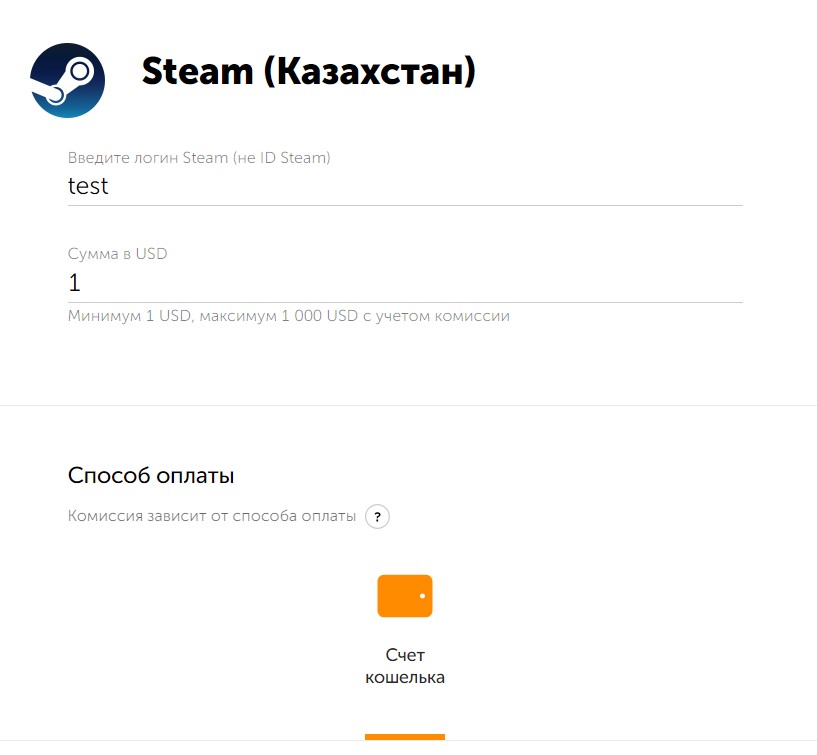Click the "Сумма в USD" field label
Viewport: 817px width, 755px height.
(118, 254)
